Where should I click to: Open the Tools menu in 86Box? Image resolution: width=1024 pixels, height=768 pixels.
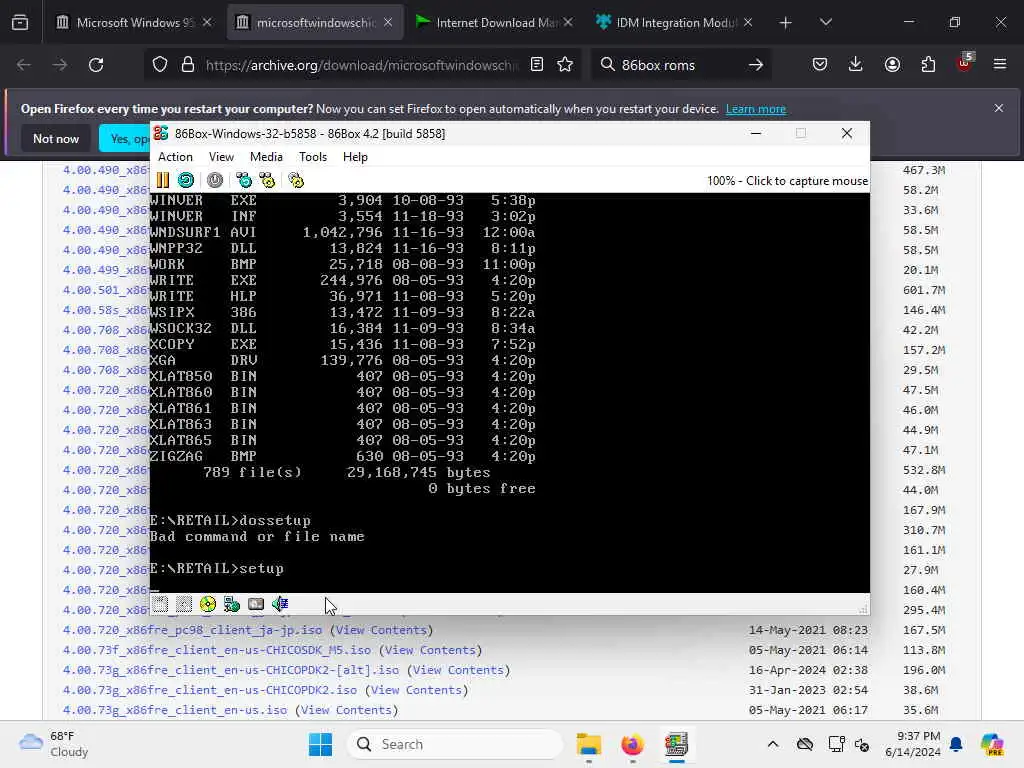coord(313,157)
